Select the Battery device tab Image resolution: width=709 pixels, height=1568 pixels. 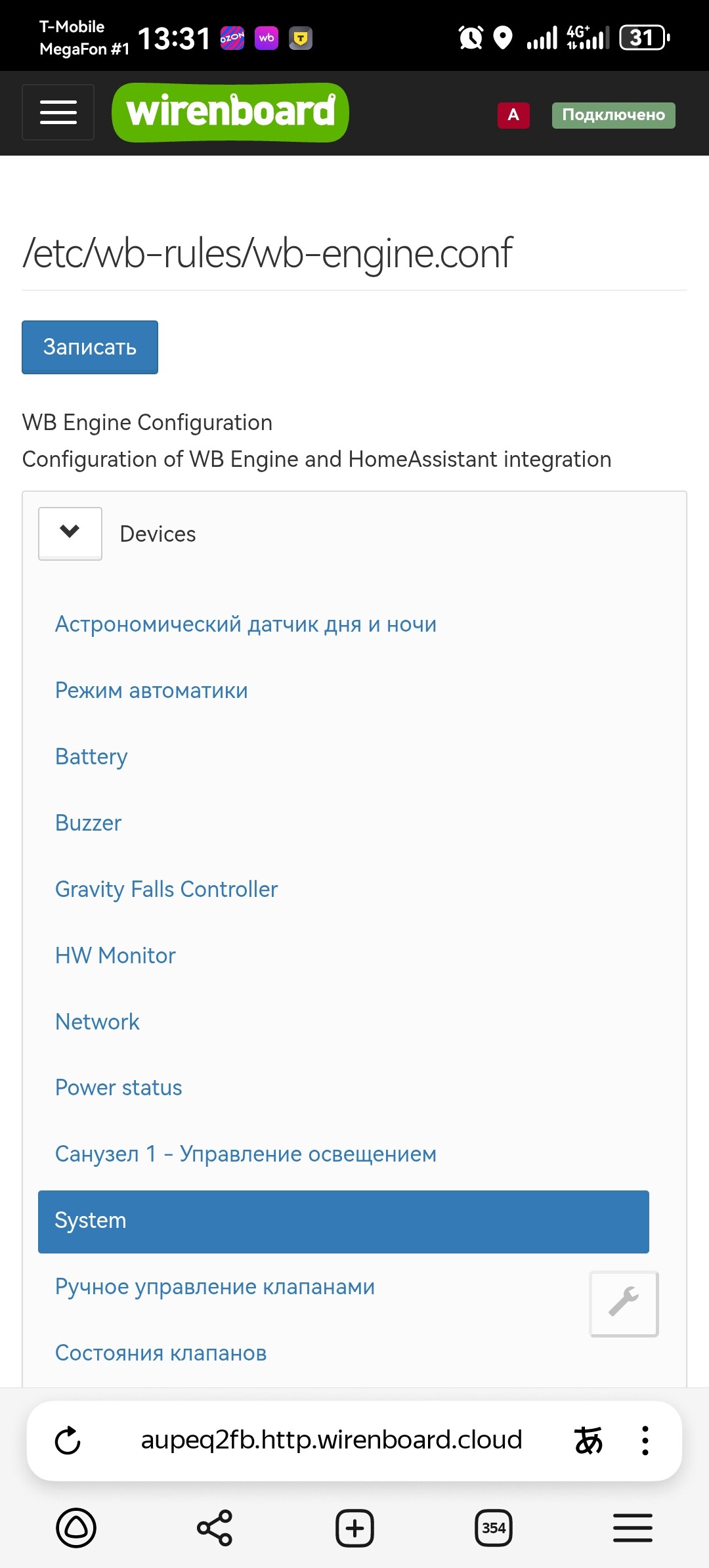[91, 756]
